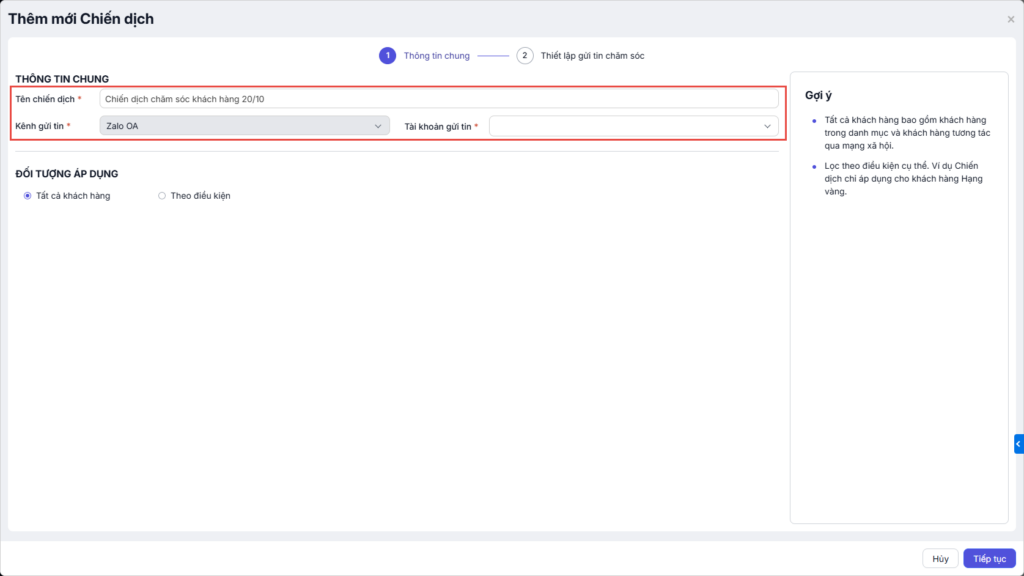The height and width of the screenshot is (576, 1024).
Task: Go to Thiết lập gửi tin chăm sóc step
Action: pyautogui.click(x=592, y=56)
